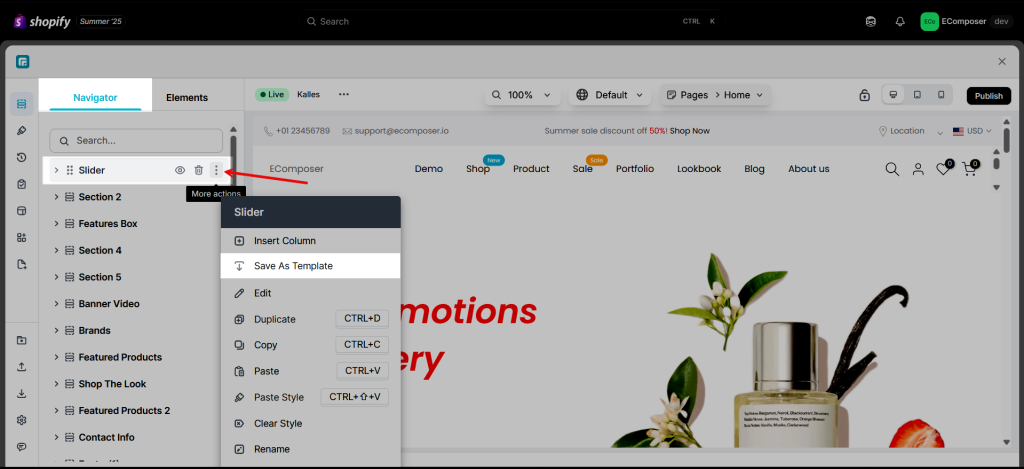Click the search magnifier in store preview

click(892, 169)
